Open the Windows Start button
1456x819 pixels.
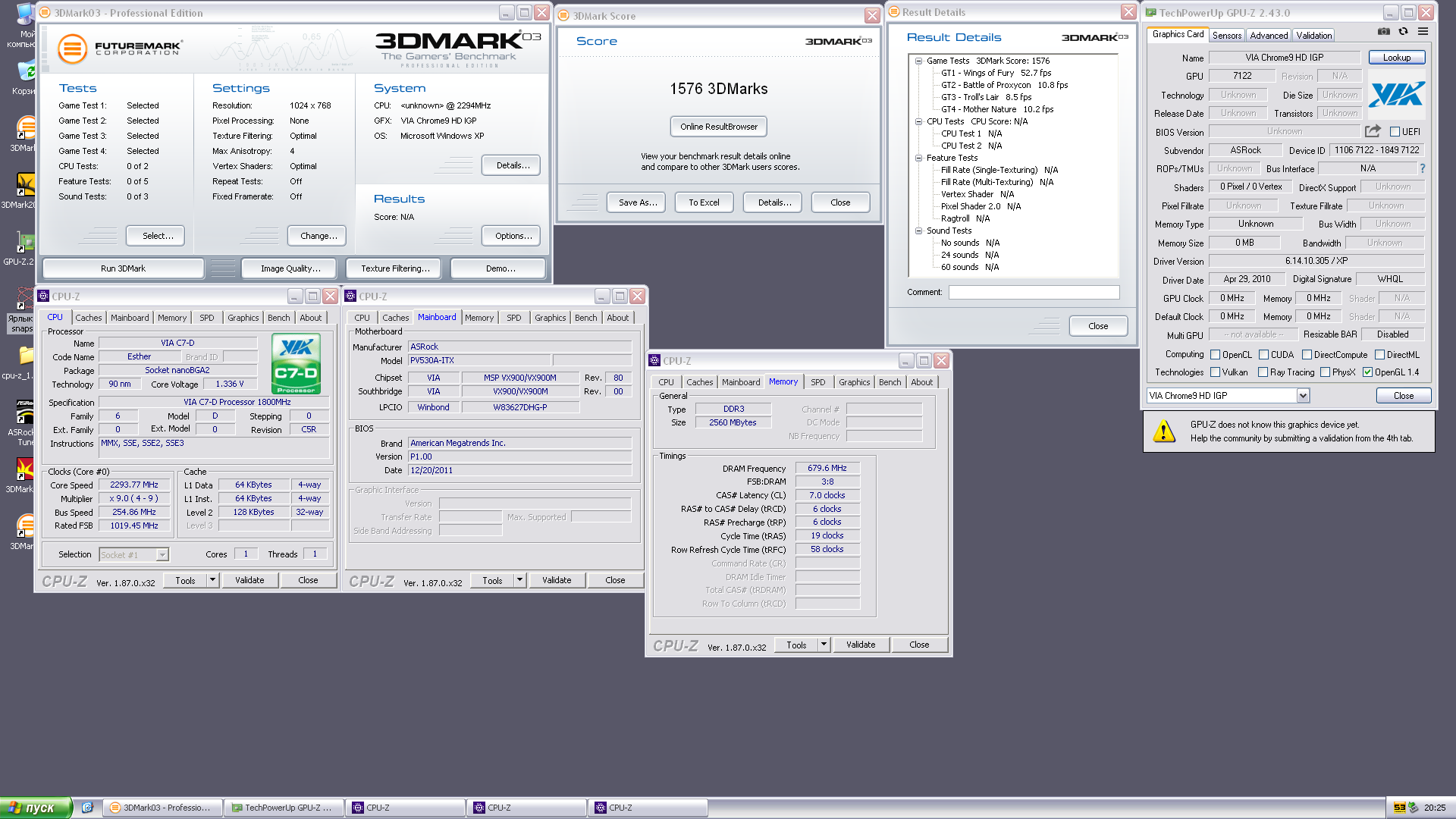pos(36,808)
